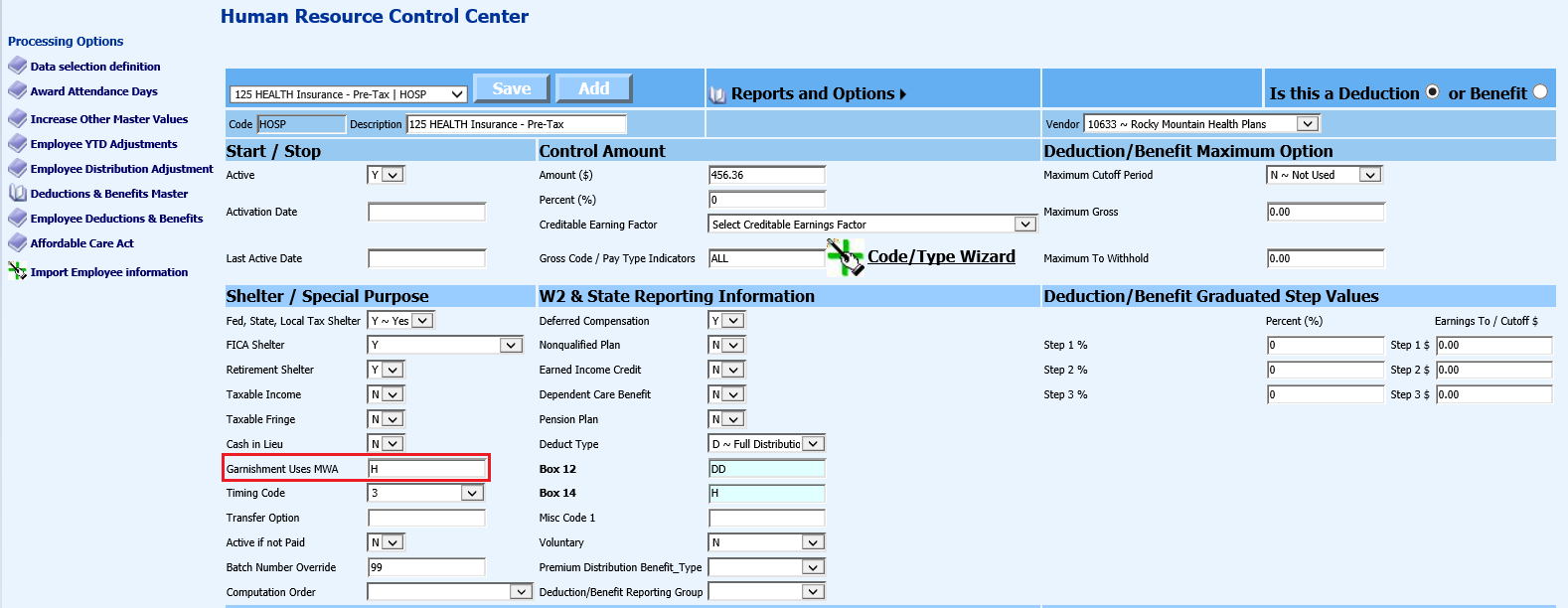The image size is (1568, 608).
Task: Select the Benefit radio button
Action: [1540, 91]
